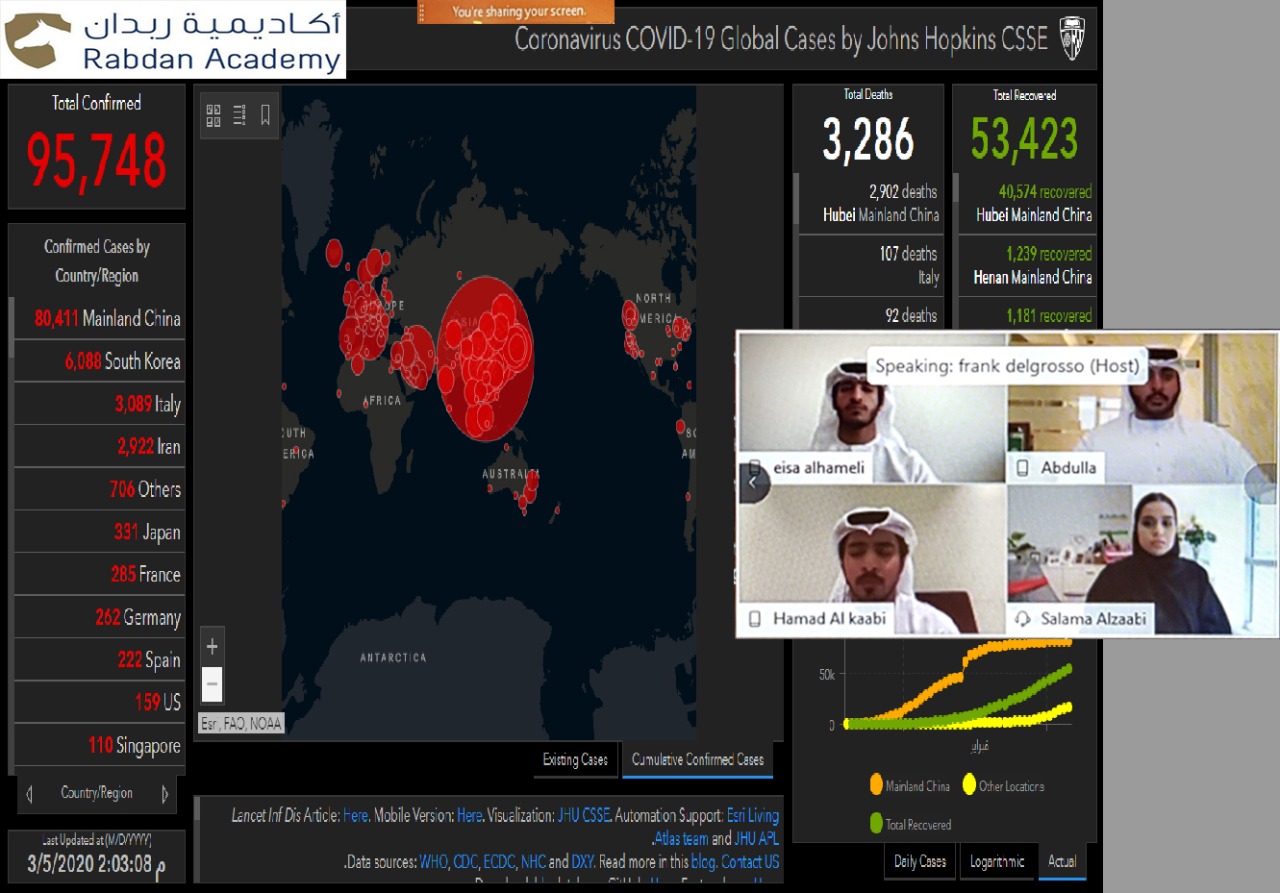Switch to the Existing Cases tab
The height and width of the screenshot is (893, 1280).
(575, 760)
